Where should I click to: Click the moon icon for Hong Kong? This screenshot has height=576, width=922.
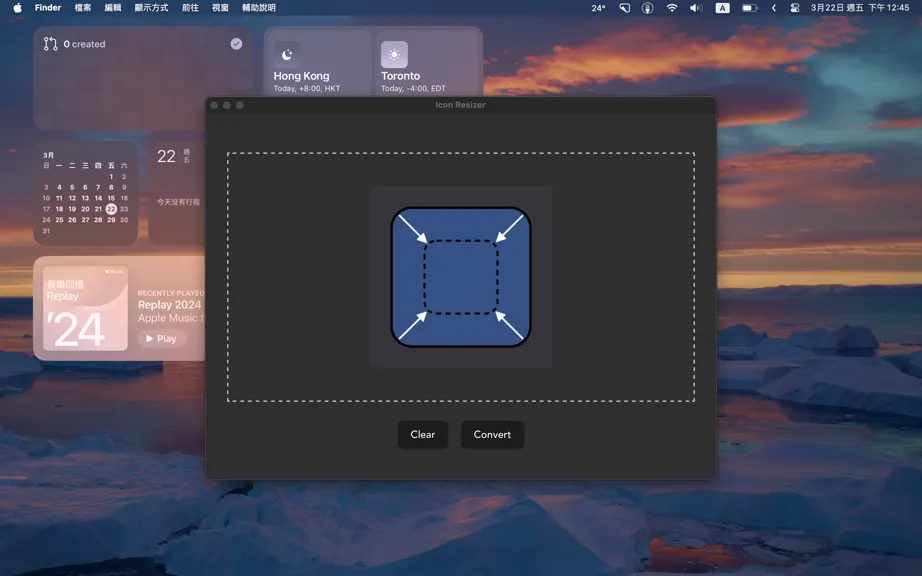(x=287, y=55)
